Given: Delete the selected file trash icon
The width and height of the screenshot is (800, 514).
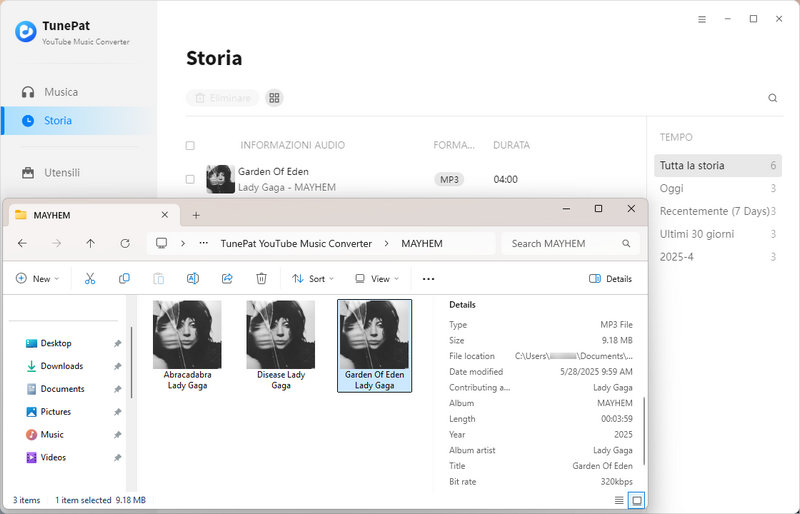Looking at the screenshot, I should (x=261, y=279).
